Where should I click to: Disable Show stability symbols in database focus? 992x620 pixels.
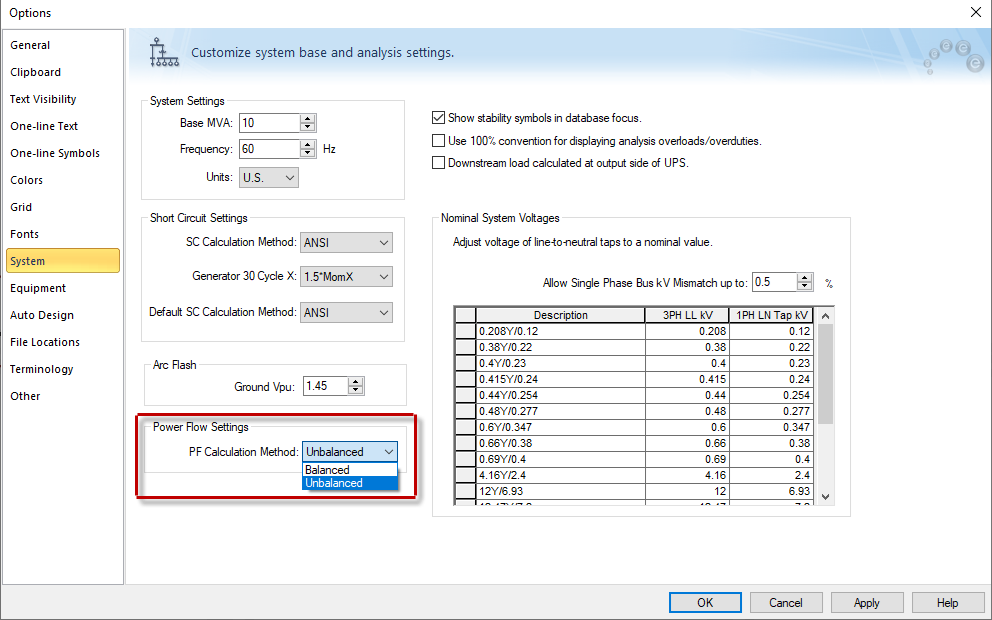pos(438,118)
